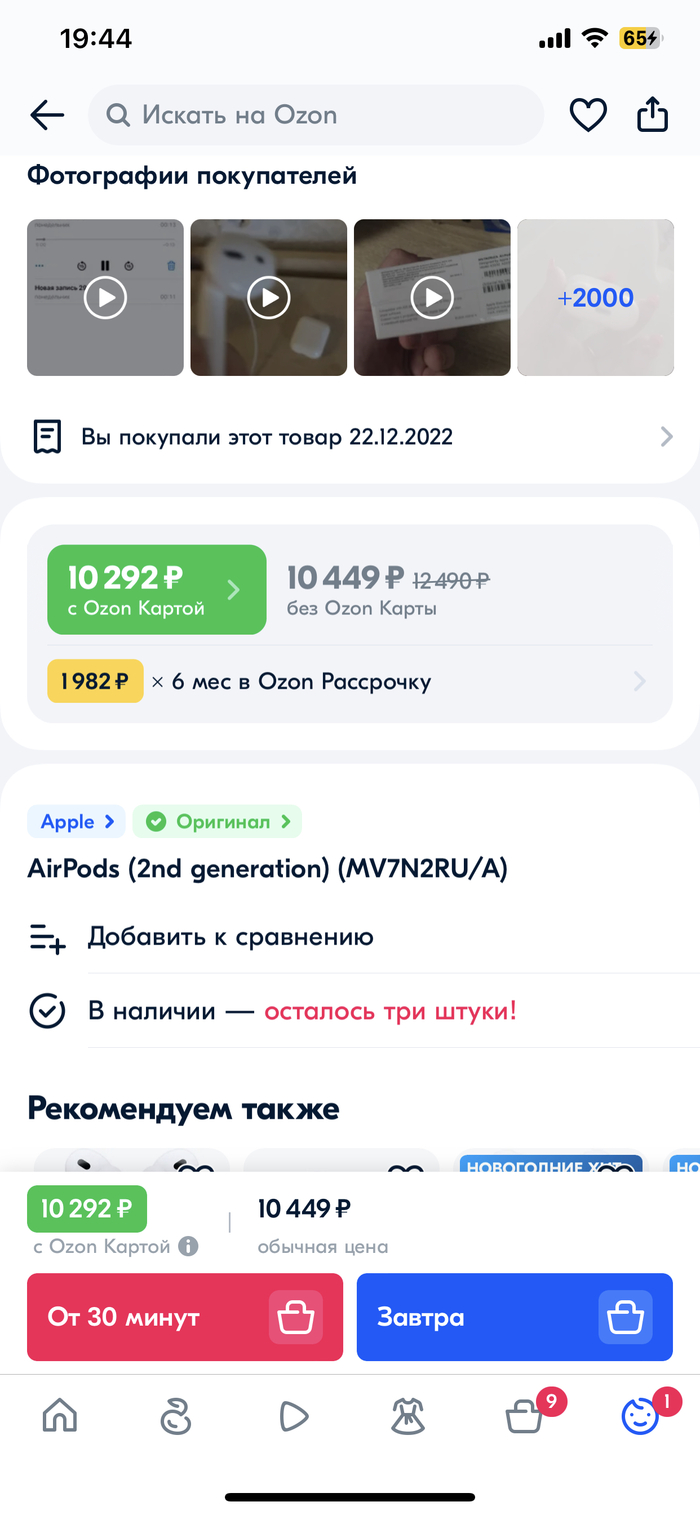Screen dimensions: 700x1515
Task: Tap the back arrow icon
Action: (x=47, y=116)
